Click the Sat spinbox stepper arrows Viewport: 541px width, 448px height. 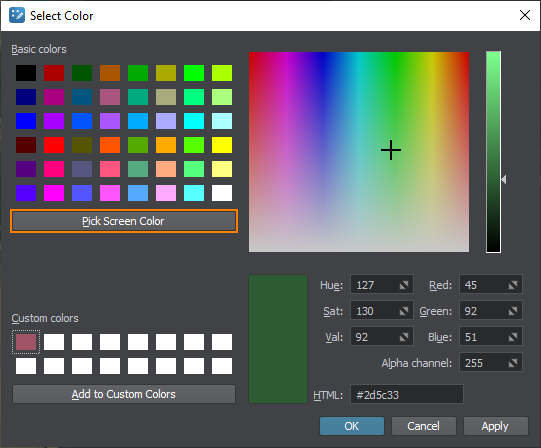coord(404,311)
